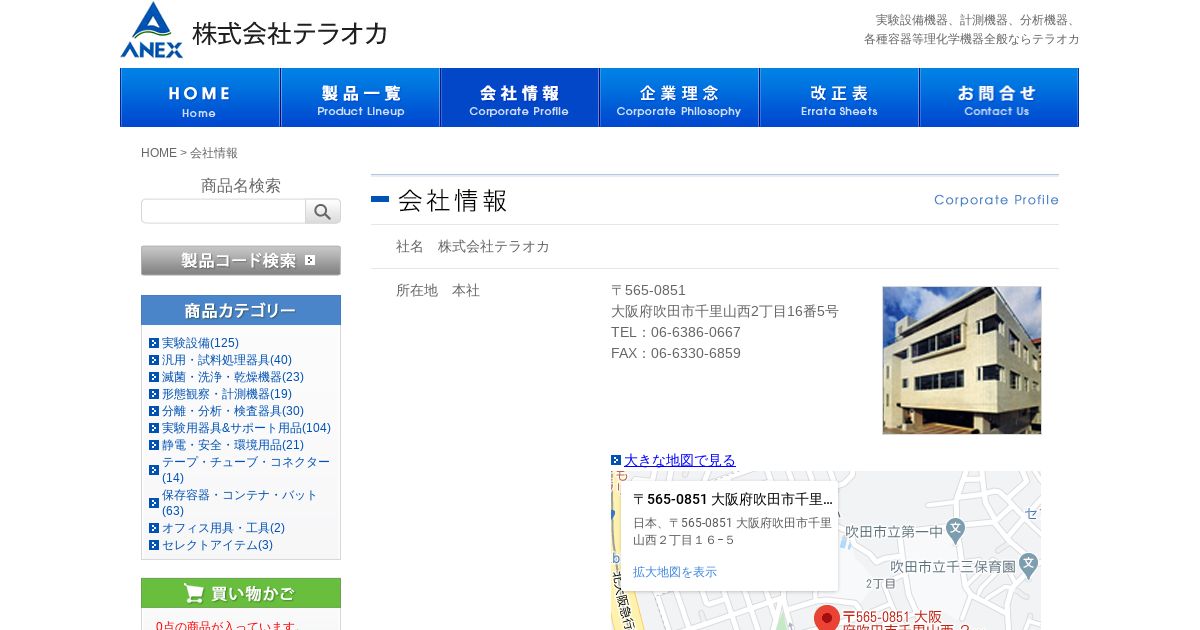1200x630 pixels.
Task: Click arrow icon beside 大きな地図で見る
Action: tap(616, 460)
